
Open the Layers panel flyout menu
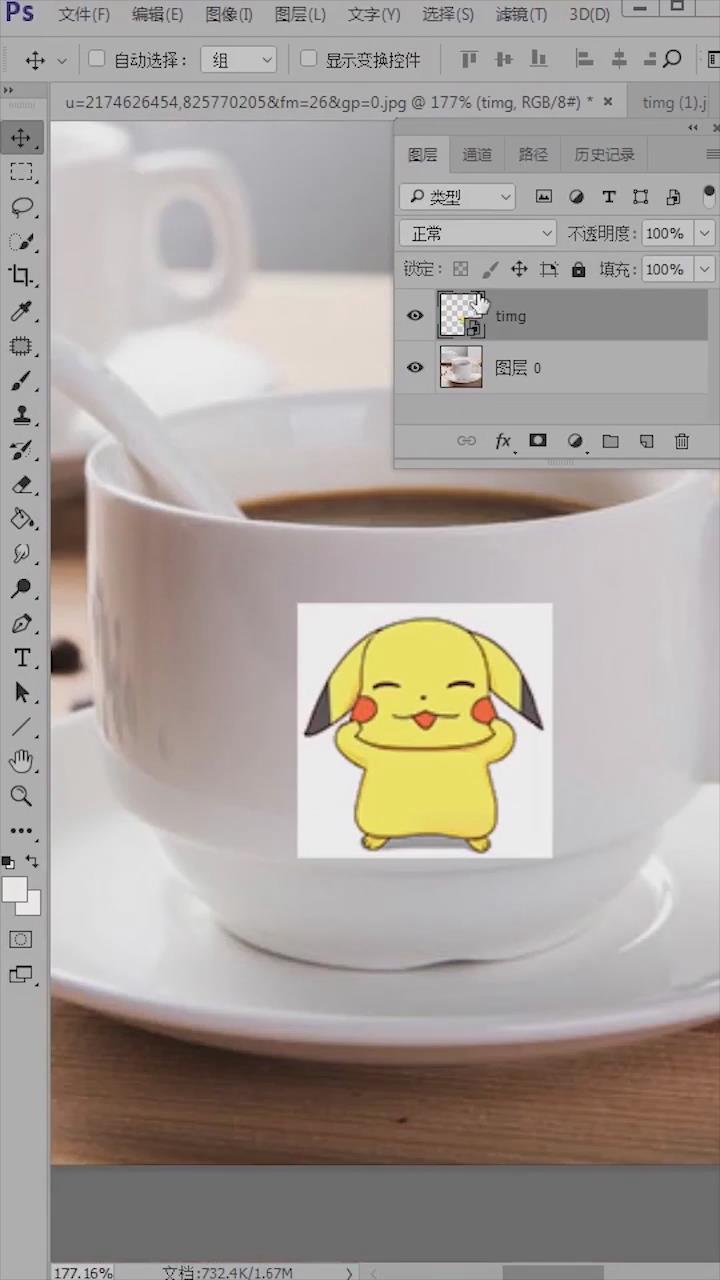[712, 154]
